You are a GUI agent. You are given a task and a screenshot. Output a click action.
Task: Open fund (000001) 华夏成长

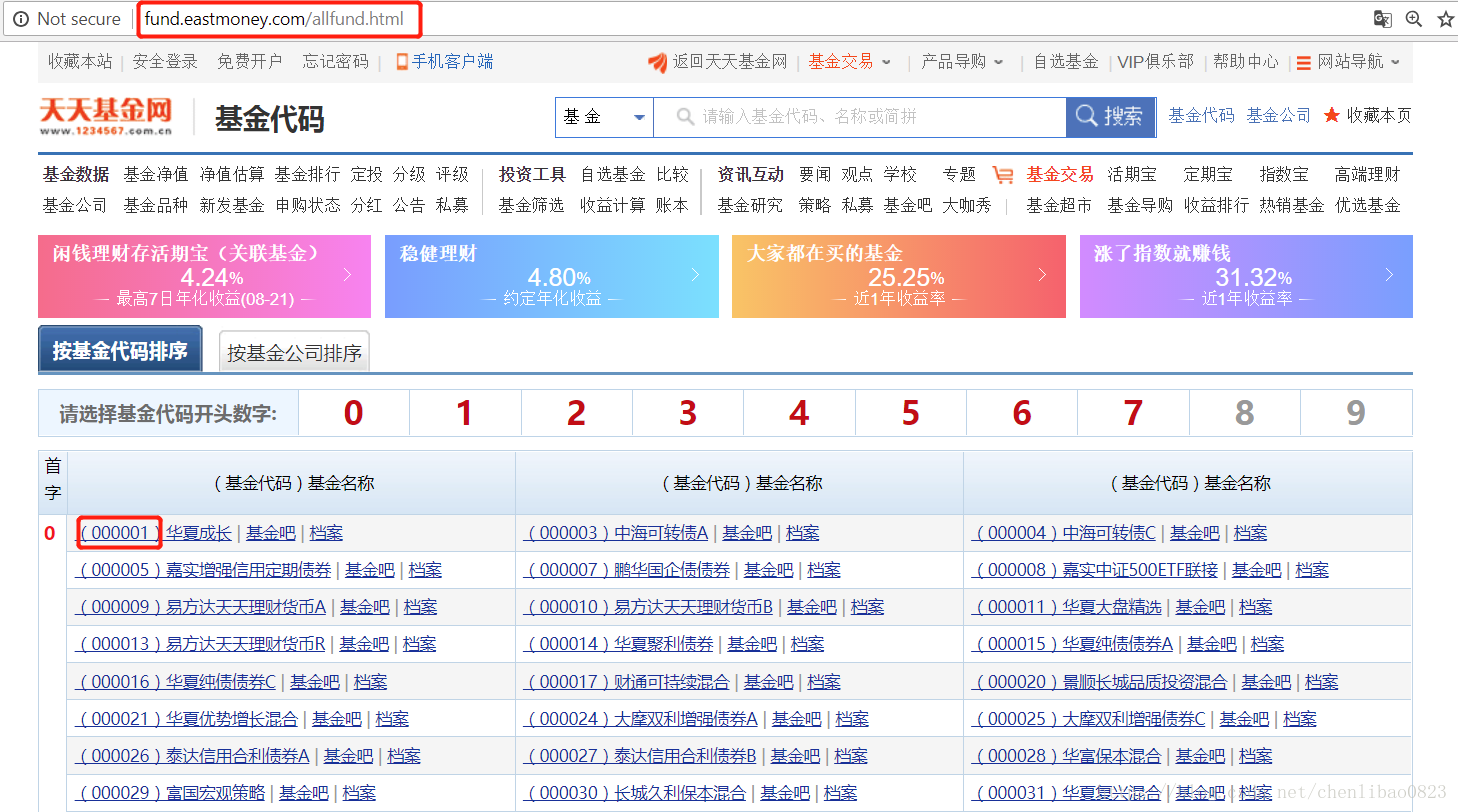(x=154, y=533)
